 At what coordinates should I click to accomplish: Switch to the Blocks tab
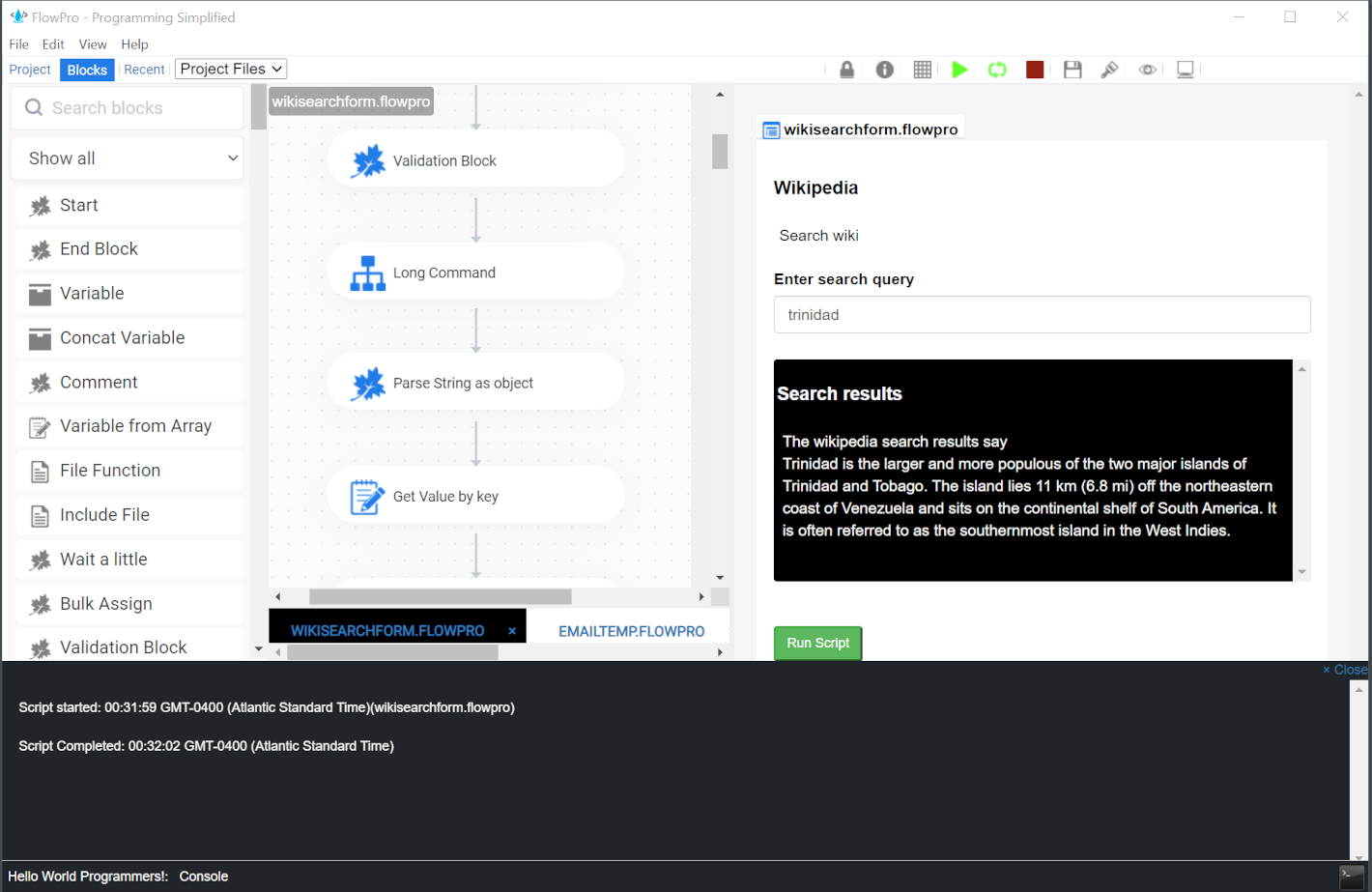(x=87, y=70)
